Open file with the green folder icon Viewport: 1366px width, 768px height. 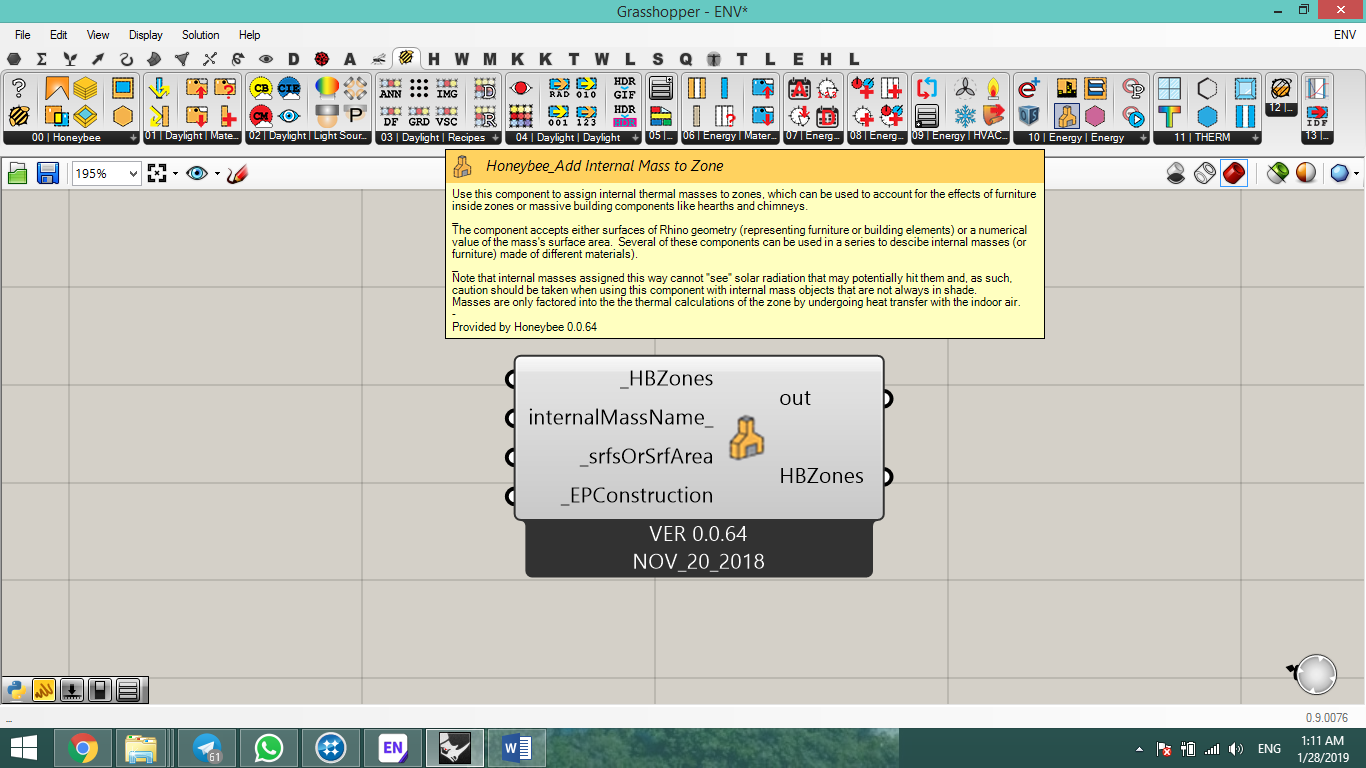click(x=17, y=173)
